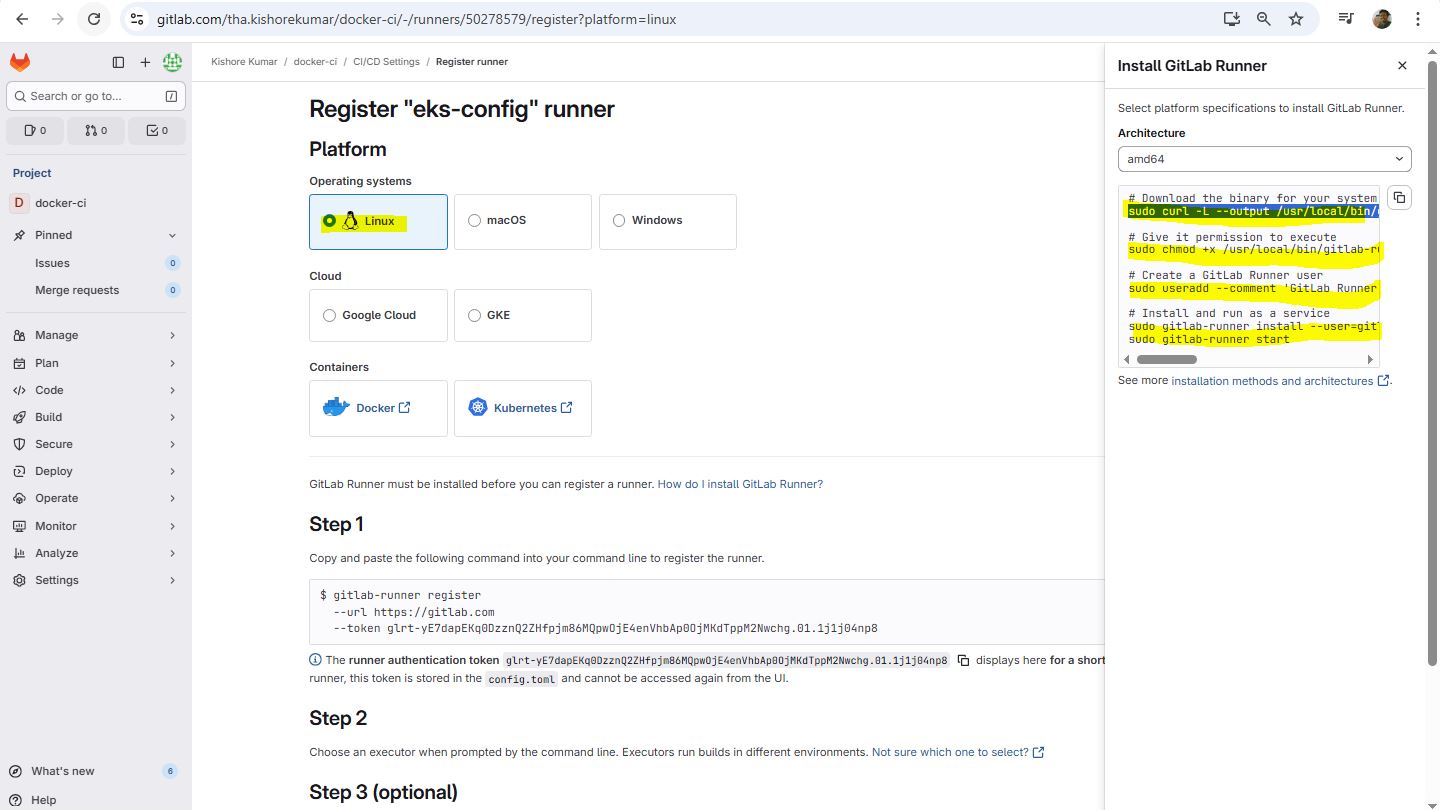Open Issues in the sidebar
Image resolution: width=1440 pixels, height=810 pixels.
(52, 263)
